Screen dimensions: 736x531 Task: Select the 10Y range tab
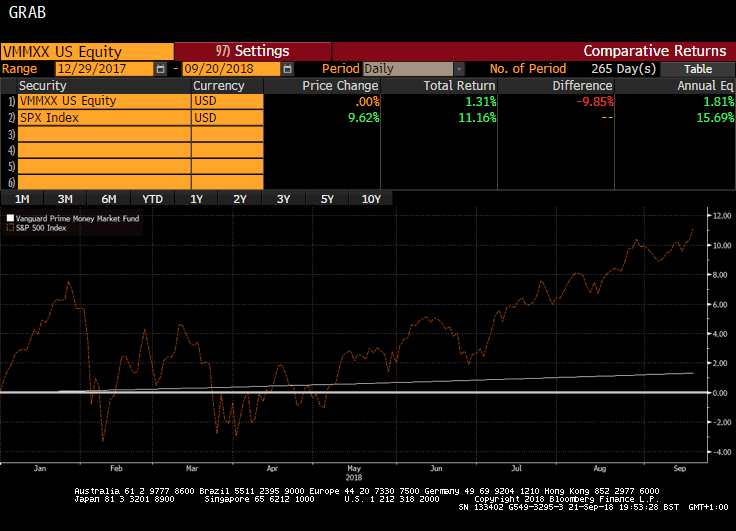pyautogui.click(x=371, y=199)
